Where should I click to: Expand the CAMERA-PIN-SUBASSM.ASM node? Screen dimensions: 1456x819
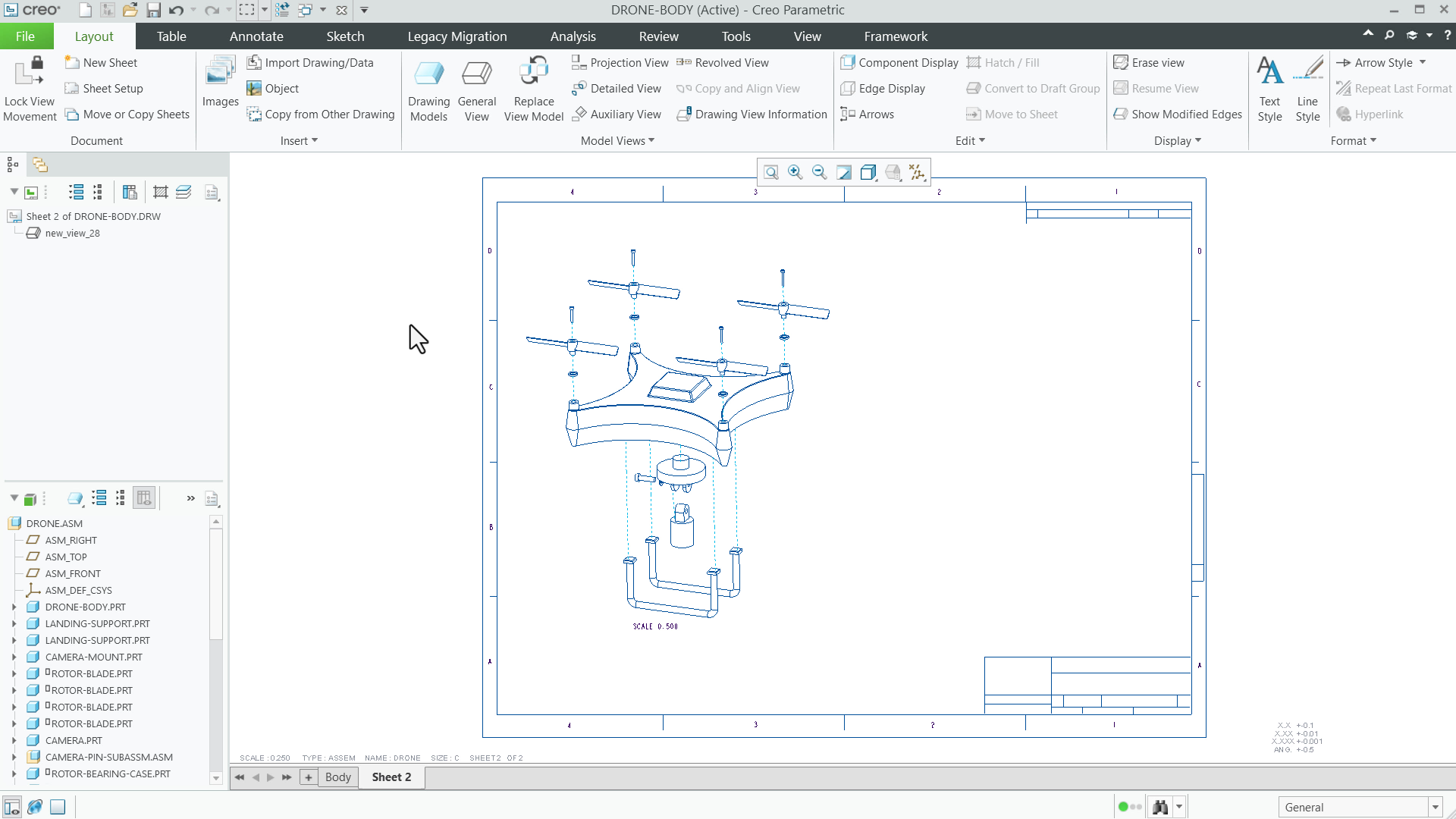point(14,757)
